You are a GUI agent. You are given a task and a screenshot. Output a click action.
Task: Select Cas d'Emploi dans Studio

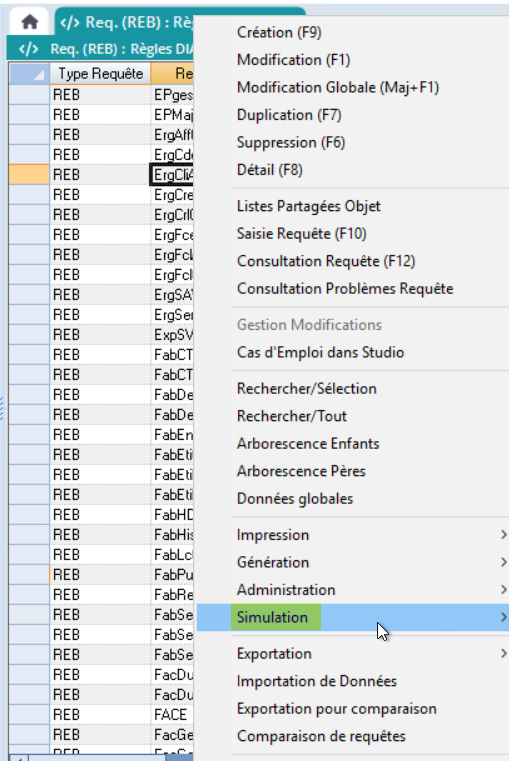(x=320, y=352)
